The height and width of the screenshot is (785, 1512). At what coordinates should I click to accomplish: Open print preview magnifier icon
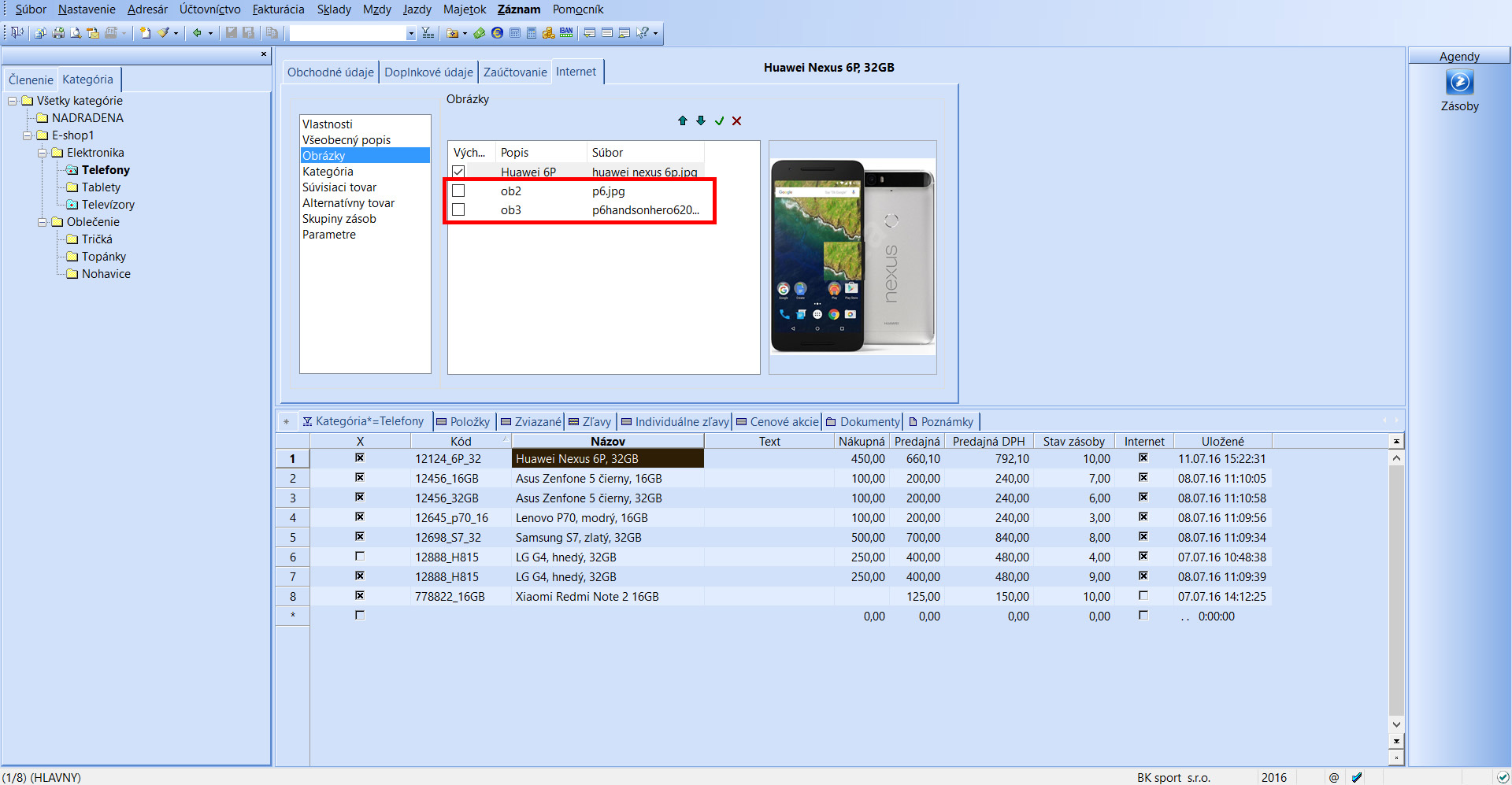(x=76, y=33)
